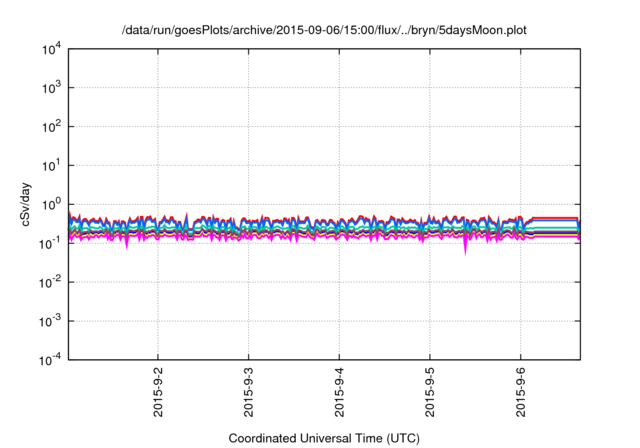This screenshot has height=448, width=640.
Task: Click the y-axis tick label 10^-4
Action: (x=50, y=360)
